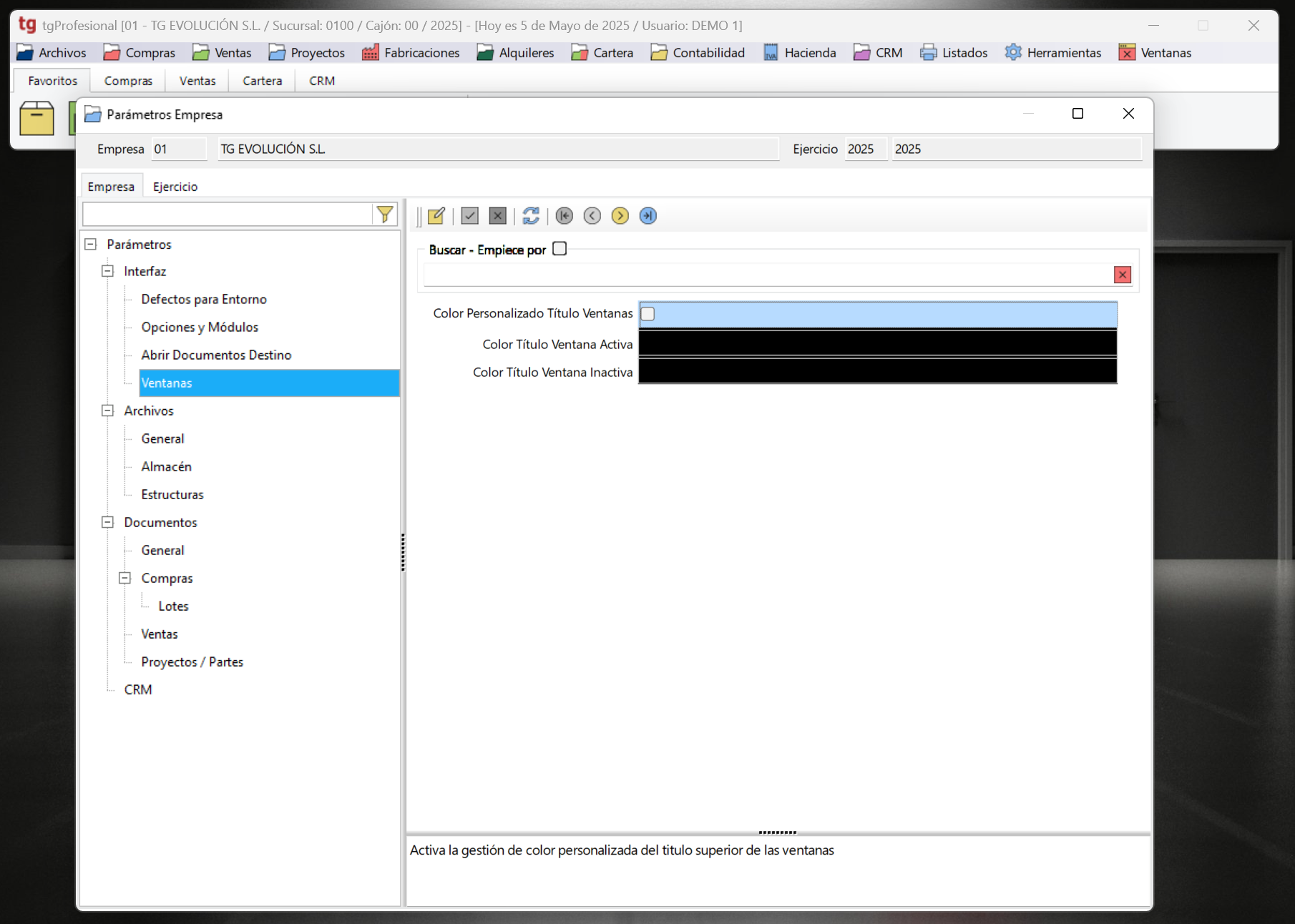Select Almacén tree item
Viewport: 1295px width, 924px height.
click(166, 467)
